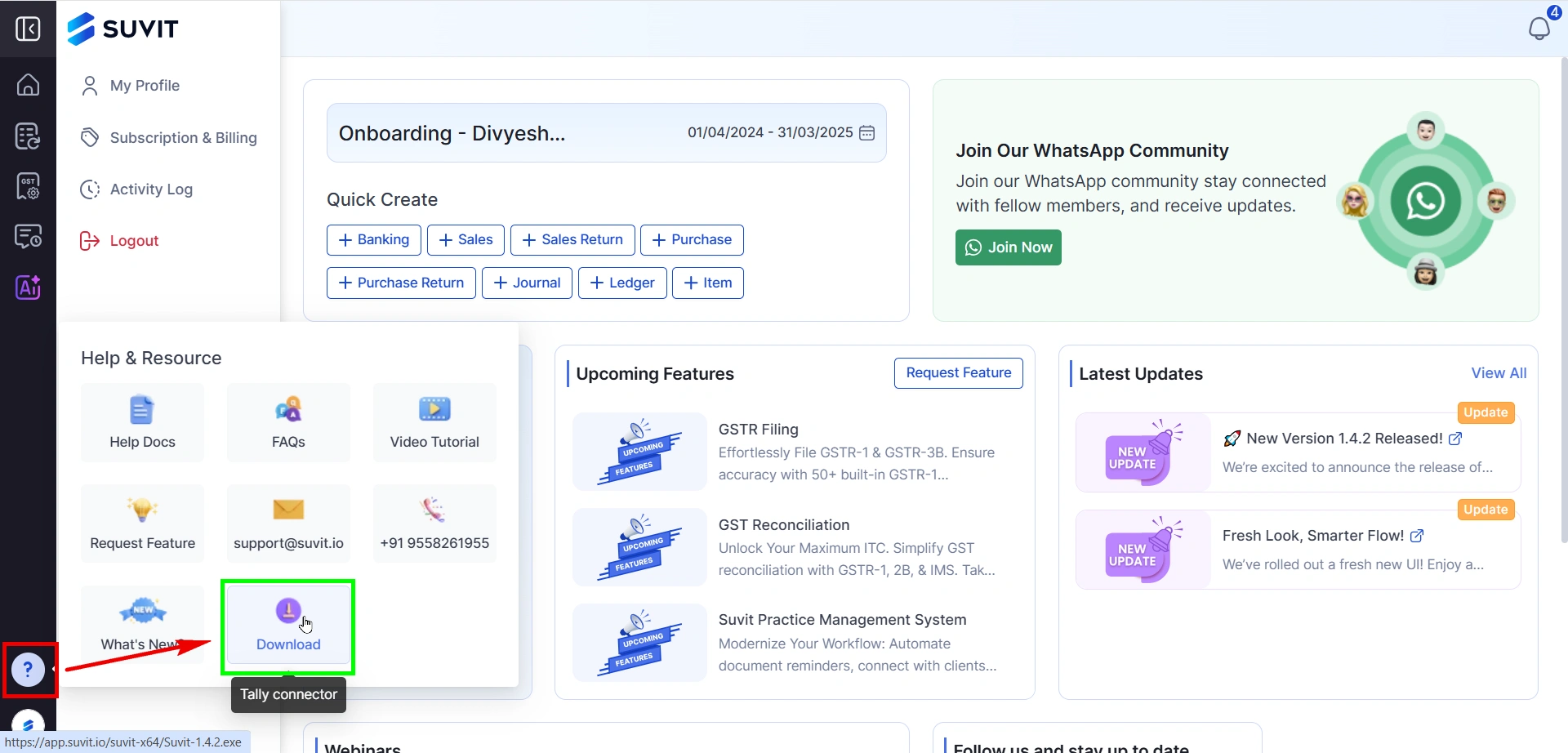This screenshot has width=1568, height=753.
Task: Open the financial year calendar icon
Action: tap(867, 133)
